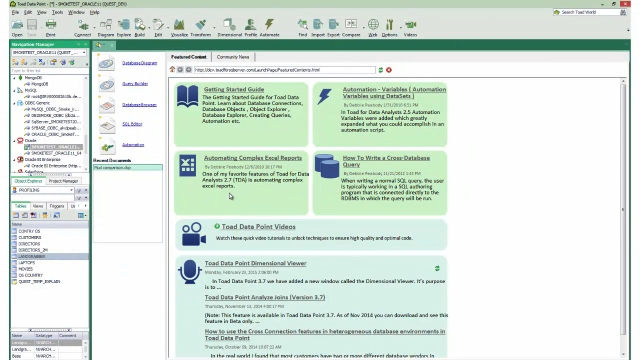Viewport: 640px width, 360px height.
Task: Select the SMOKETEST_ORACLE11_64 connection
Action: click(56, 153)
